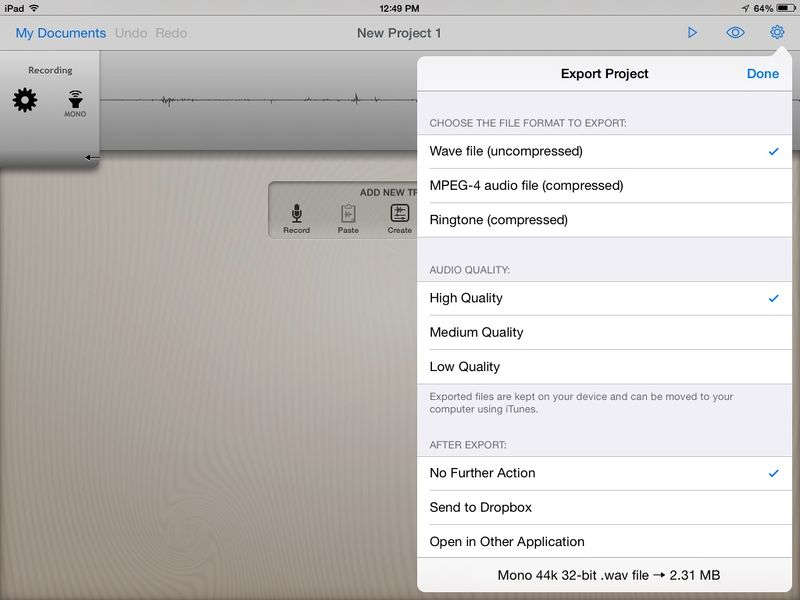Tap Done to close Export Project

click(x=762, y=74)
